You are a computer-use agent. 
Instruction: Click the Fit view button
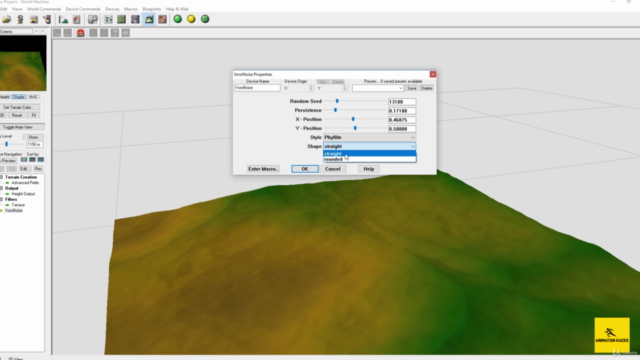tap(34, 116)
